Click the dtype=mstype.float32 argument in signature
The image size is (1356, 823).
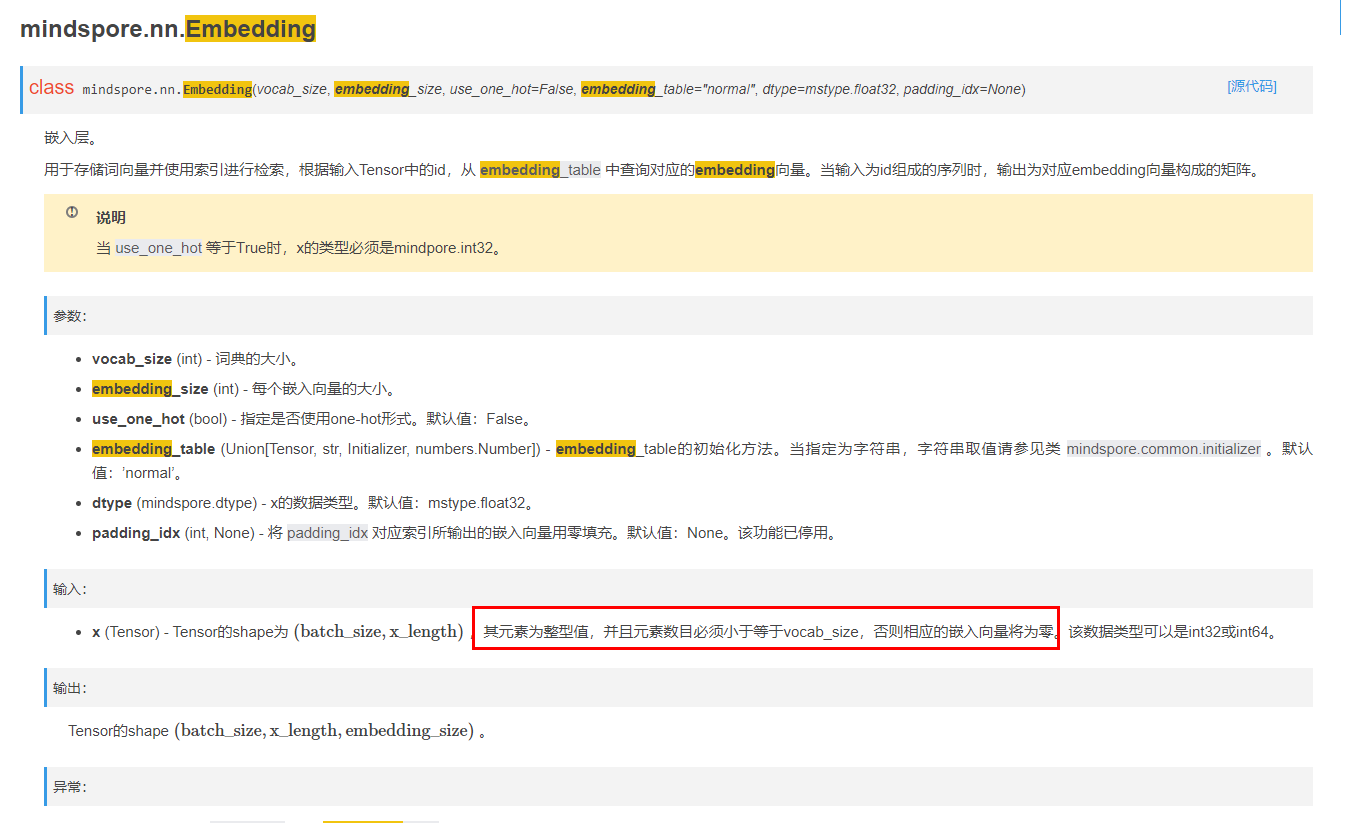(829, 89)
